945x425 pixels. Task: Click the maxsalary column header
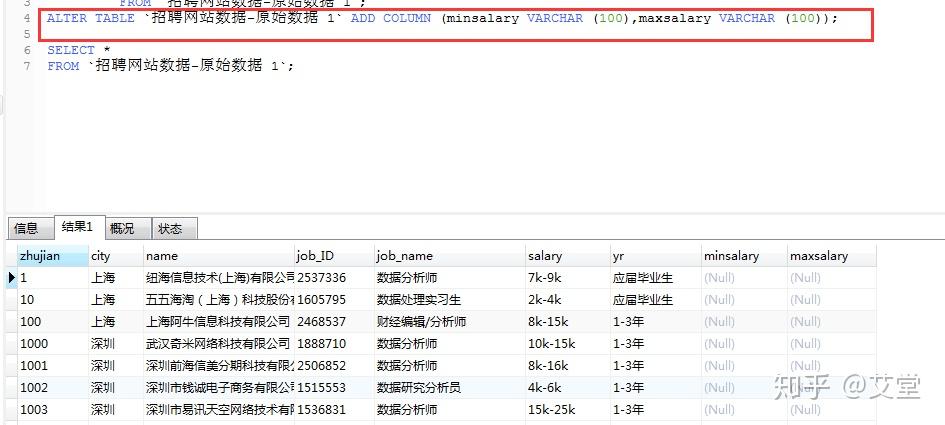[x=832, y=256]
